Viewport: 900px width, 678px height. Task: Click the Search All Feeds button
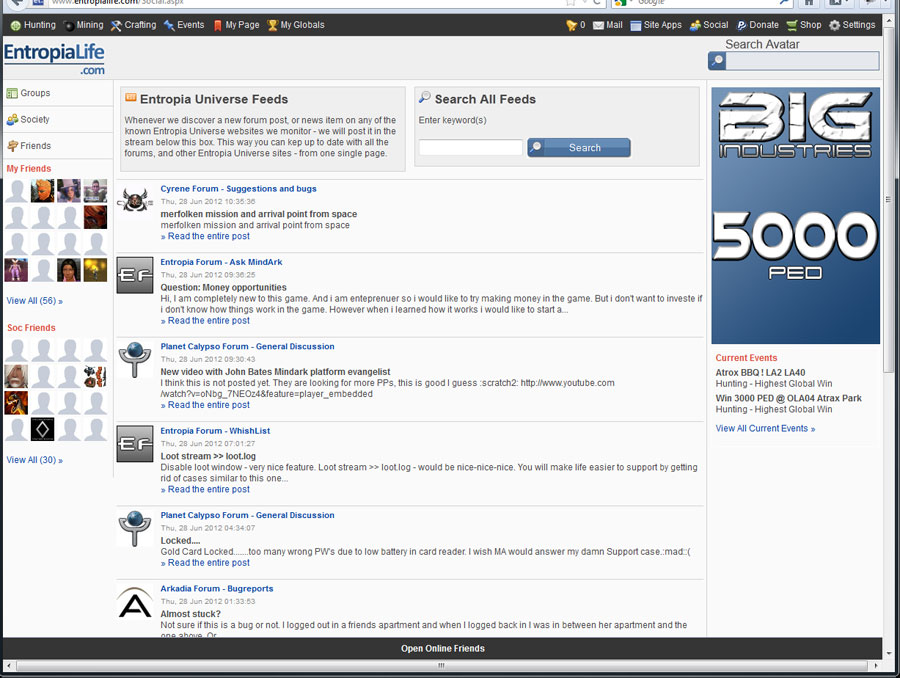[x=579, y=148]
